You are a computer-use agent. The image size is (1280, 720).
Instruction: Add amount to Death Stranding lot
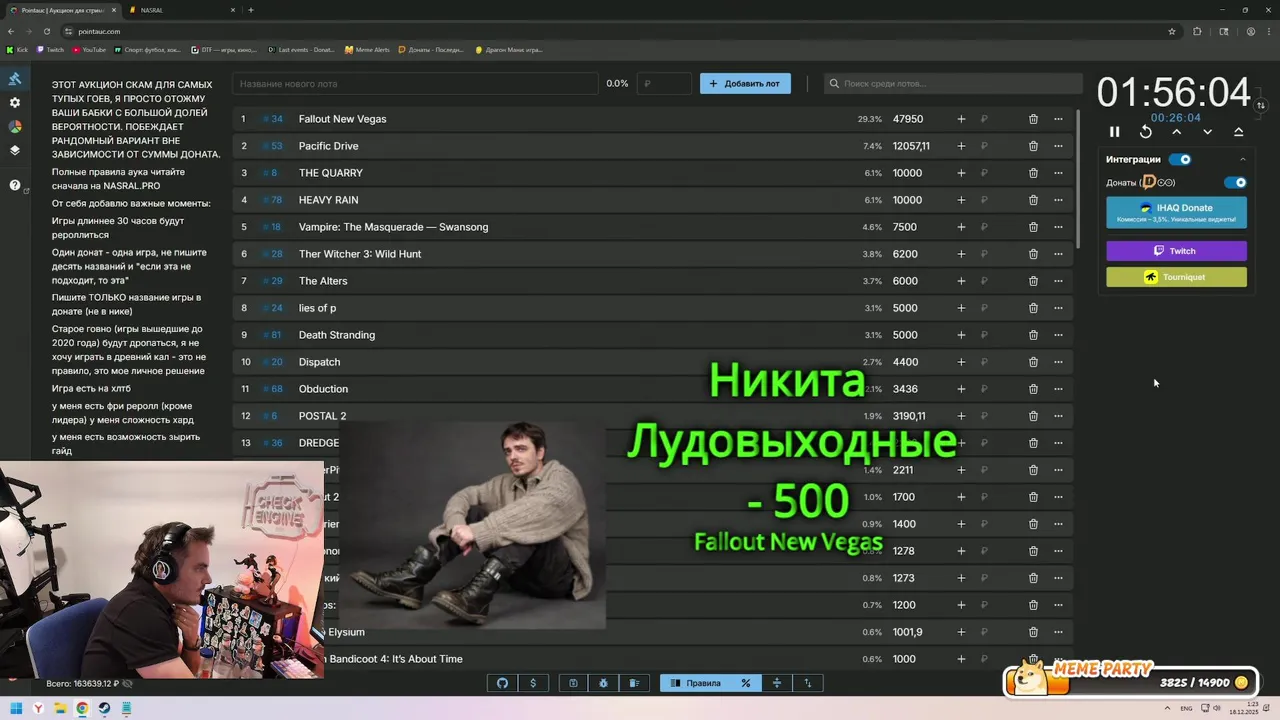(x=961, y=335)
